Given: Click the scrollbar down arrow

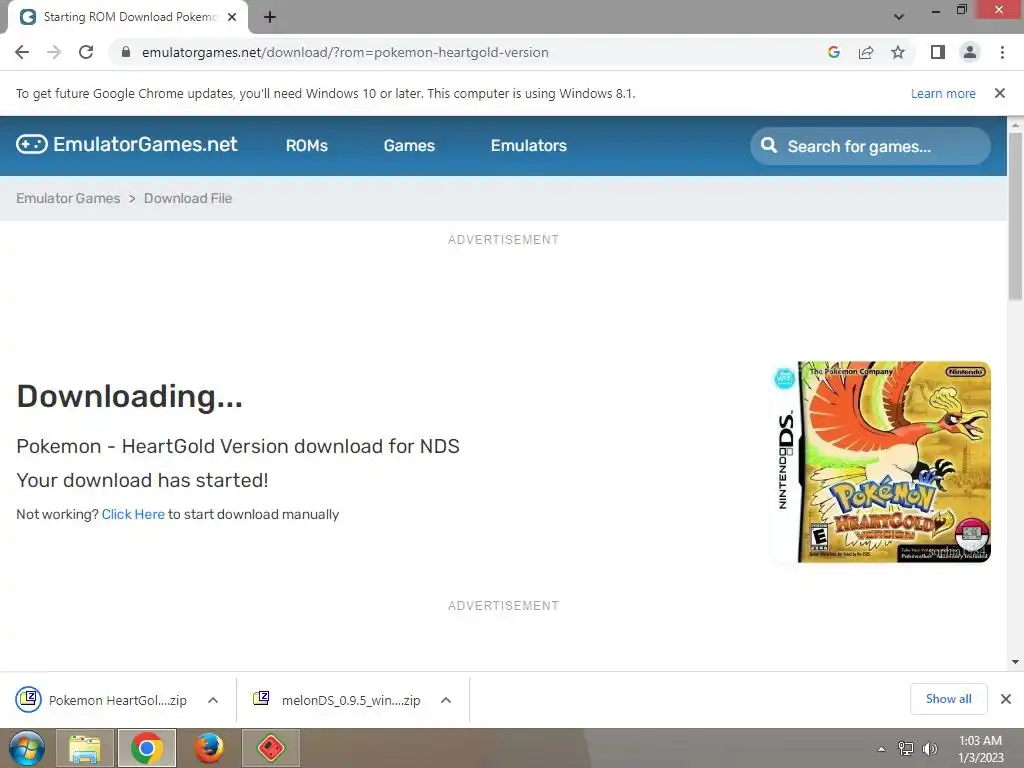Looking at the screenshot, I should [x=1016, y=662].
